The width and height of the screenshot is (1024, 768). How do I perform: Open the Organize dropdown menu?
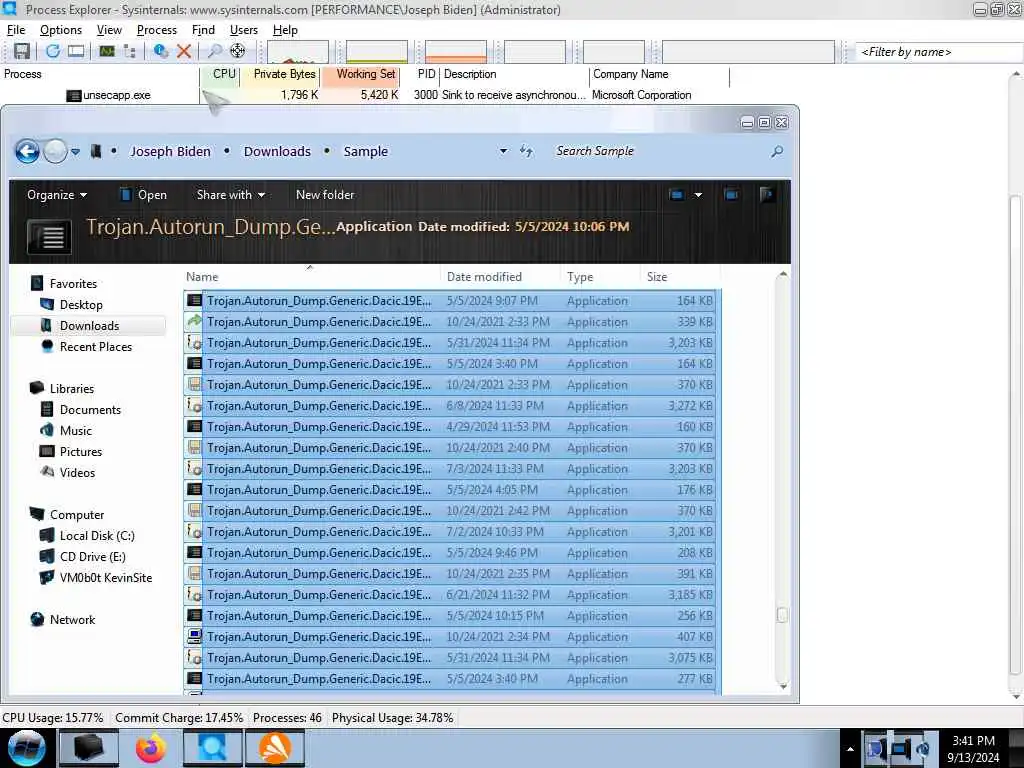[x=57, y=195]
